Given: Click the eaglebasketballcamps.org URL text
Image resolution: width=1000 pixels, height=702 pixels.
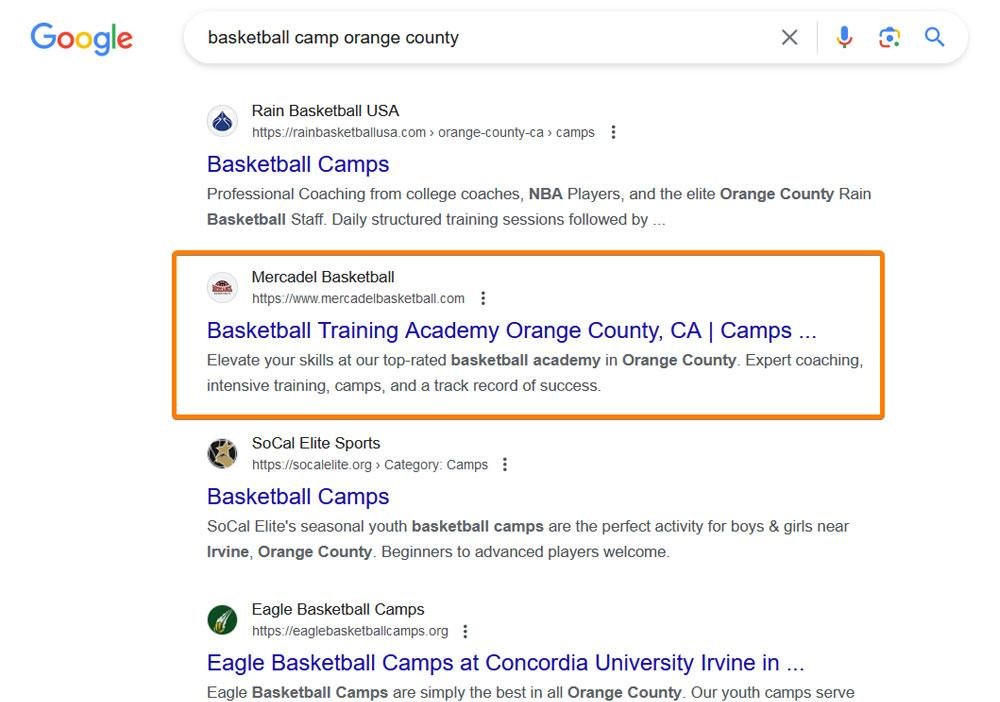Looking at the screenshot, I should (x=350, y=631).
